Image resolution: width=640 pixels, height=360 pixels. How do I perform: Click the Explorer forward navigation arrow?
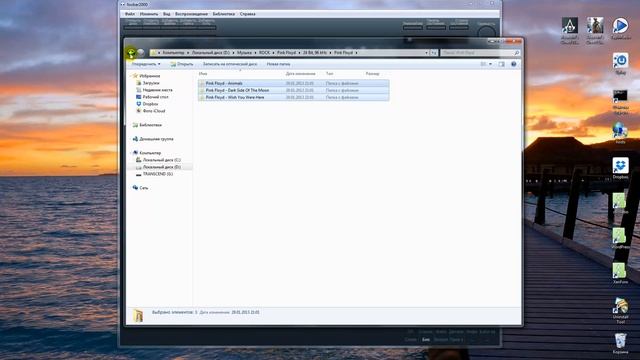(141, 52)
